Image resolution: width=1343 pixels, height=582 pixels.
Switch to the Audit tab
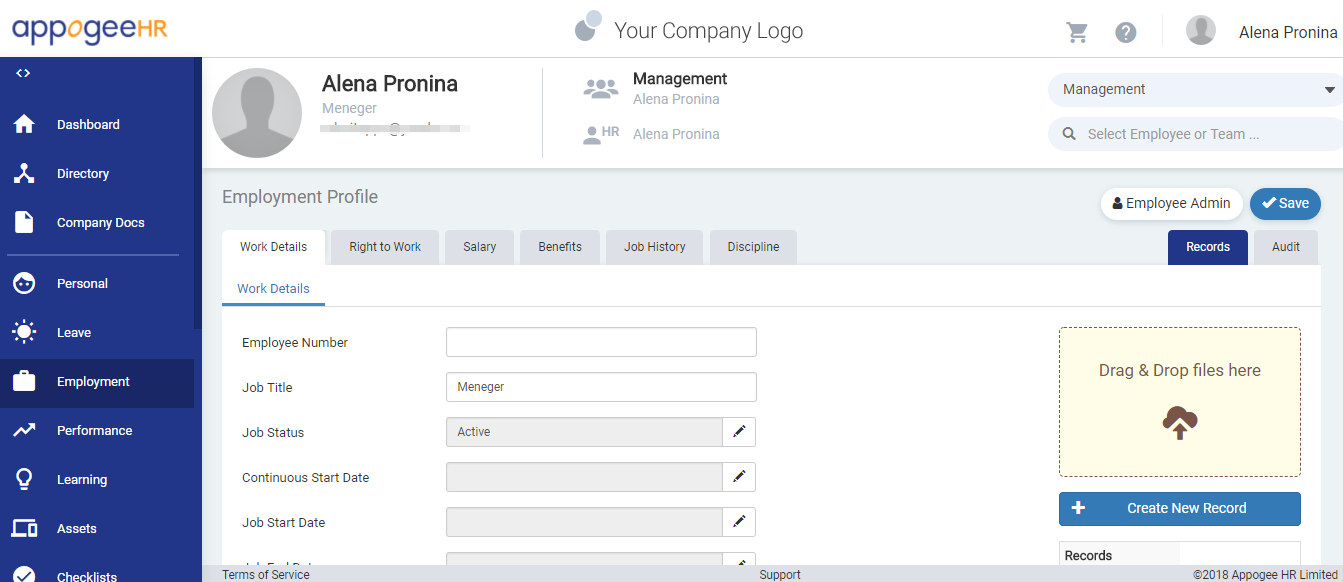[x=1286, y=247]
